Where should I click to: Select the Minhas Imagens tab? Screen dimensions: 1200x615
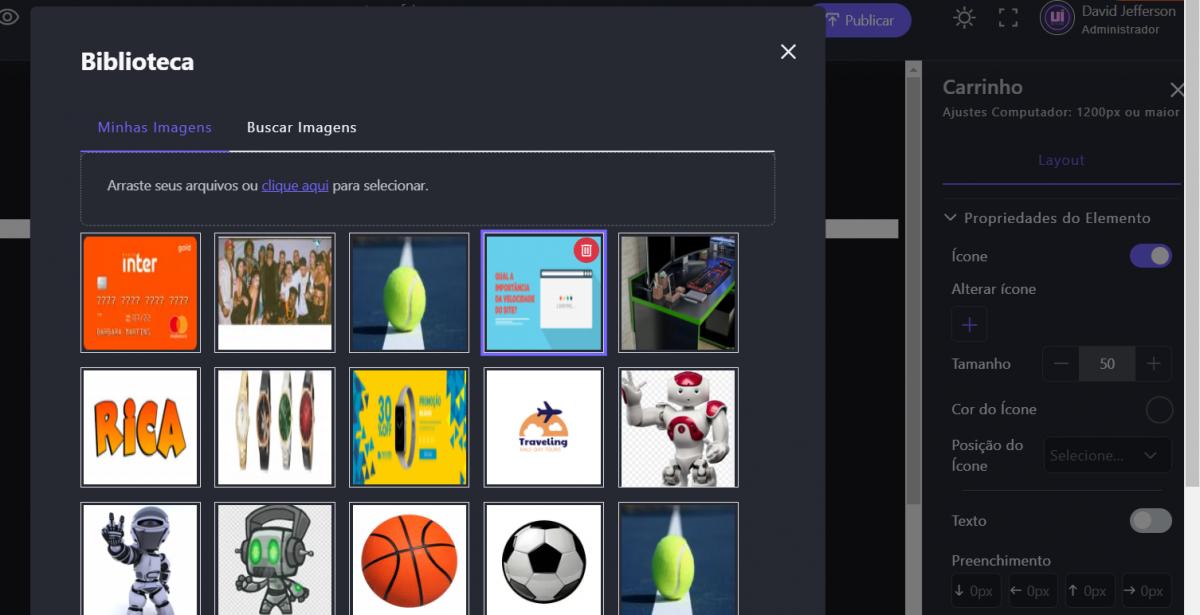point(154,127)
